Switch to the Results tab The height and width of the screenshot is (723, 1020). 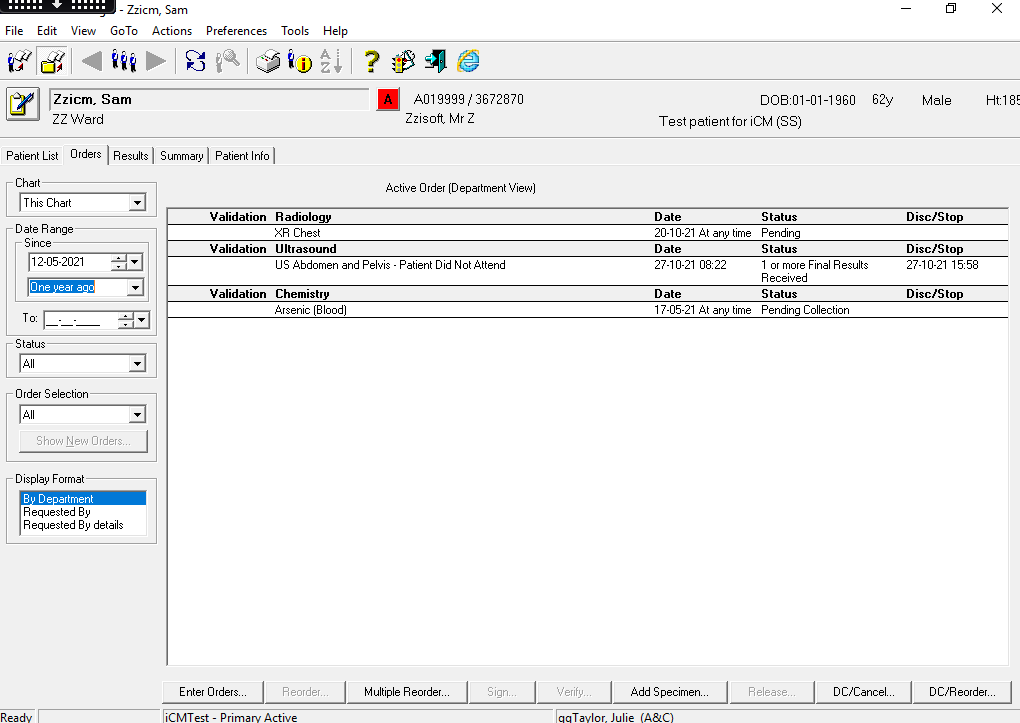click(131, 156)
